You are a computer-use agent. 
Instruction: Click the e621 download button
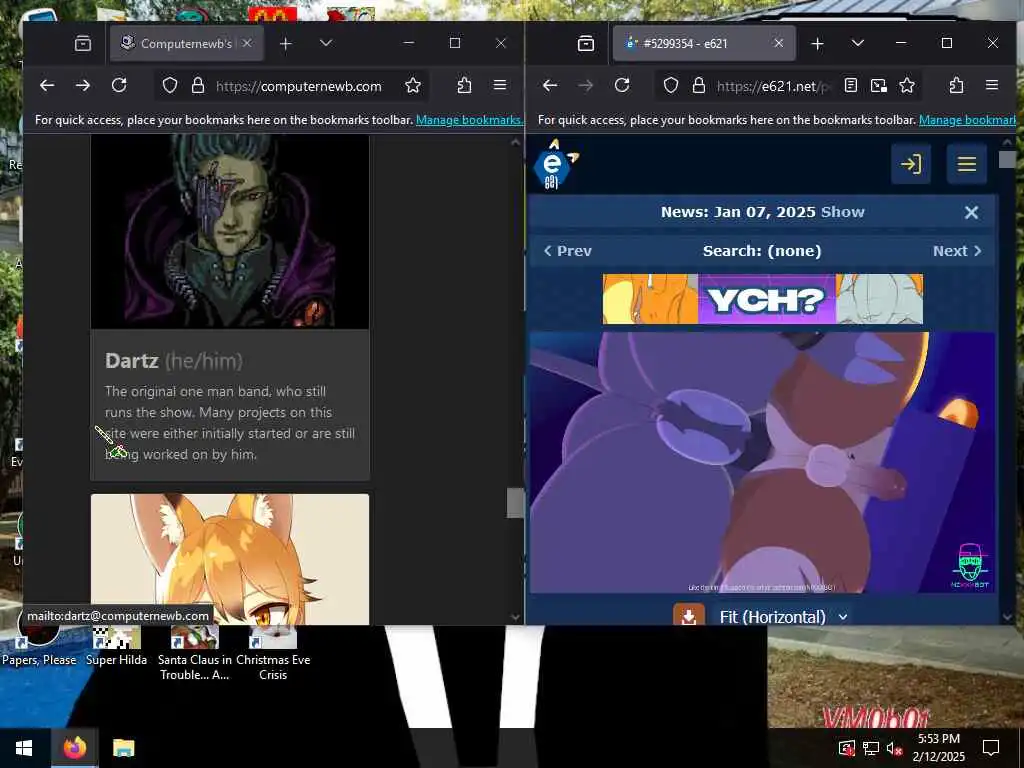(x=689, y=616)
